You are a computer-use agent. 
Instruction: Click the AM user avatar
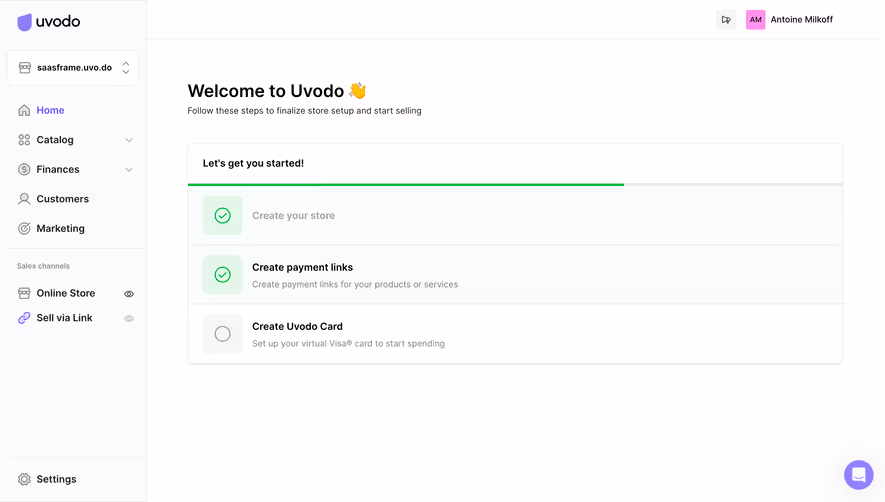click(x=755, y=20)
